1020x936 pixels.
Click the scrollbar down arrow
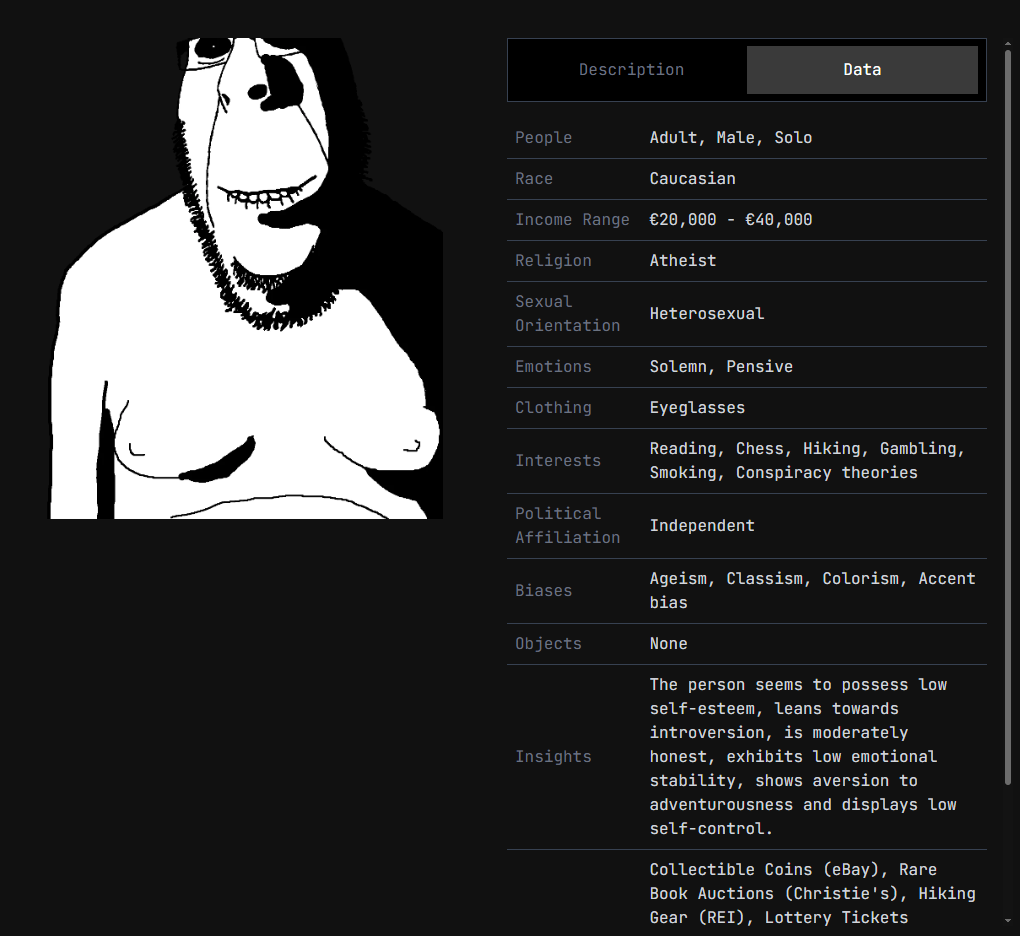(1007, 921)
